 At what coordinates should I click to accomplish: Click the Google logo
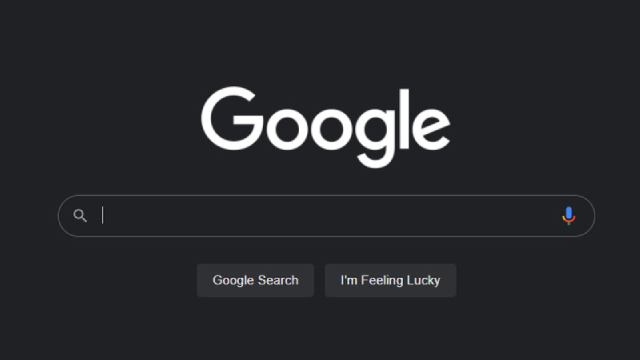326,127
